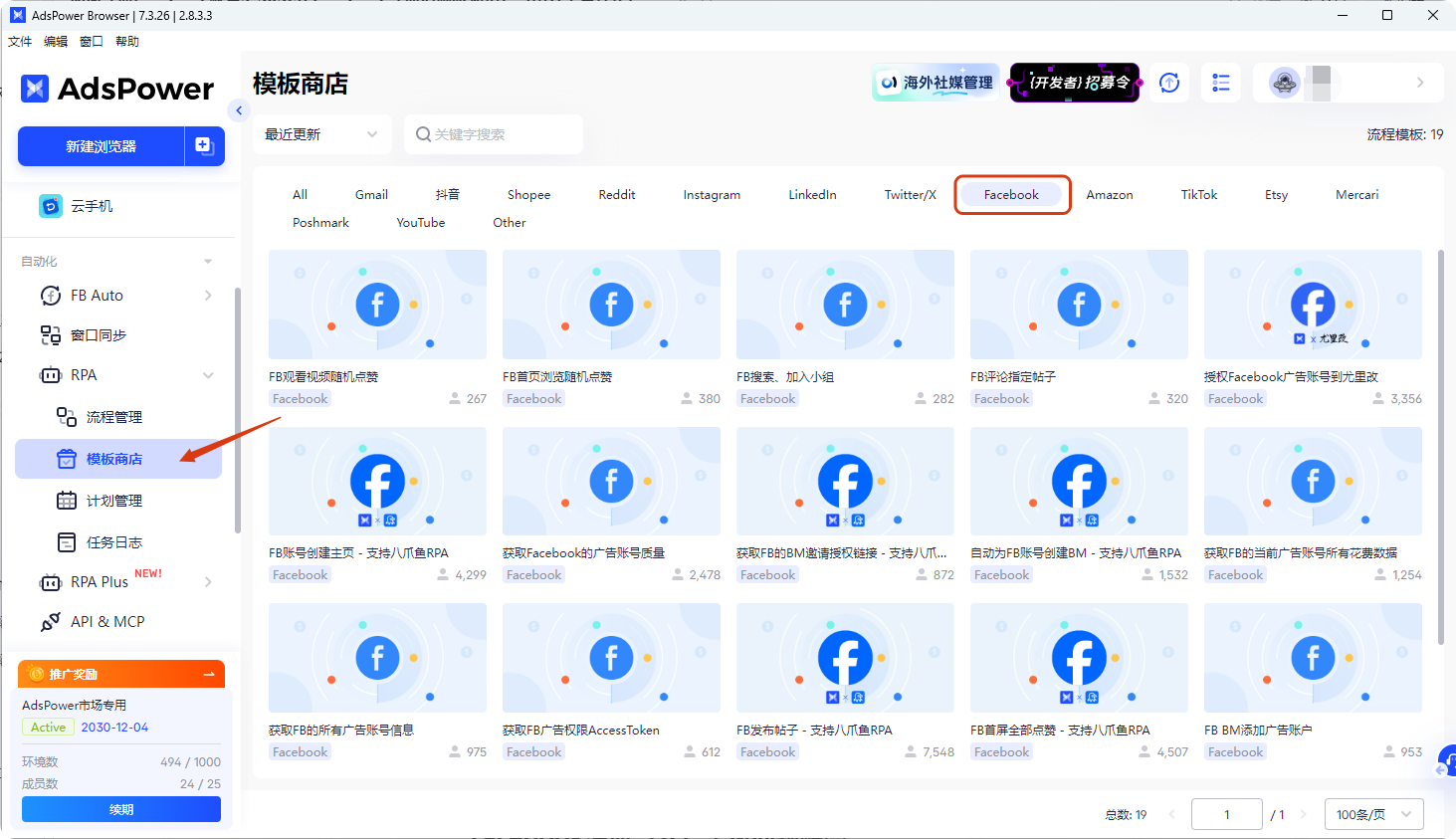
Task: Click the batch-create icon beside 新建浏览器
Action: click(203, 145)
